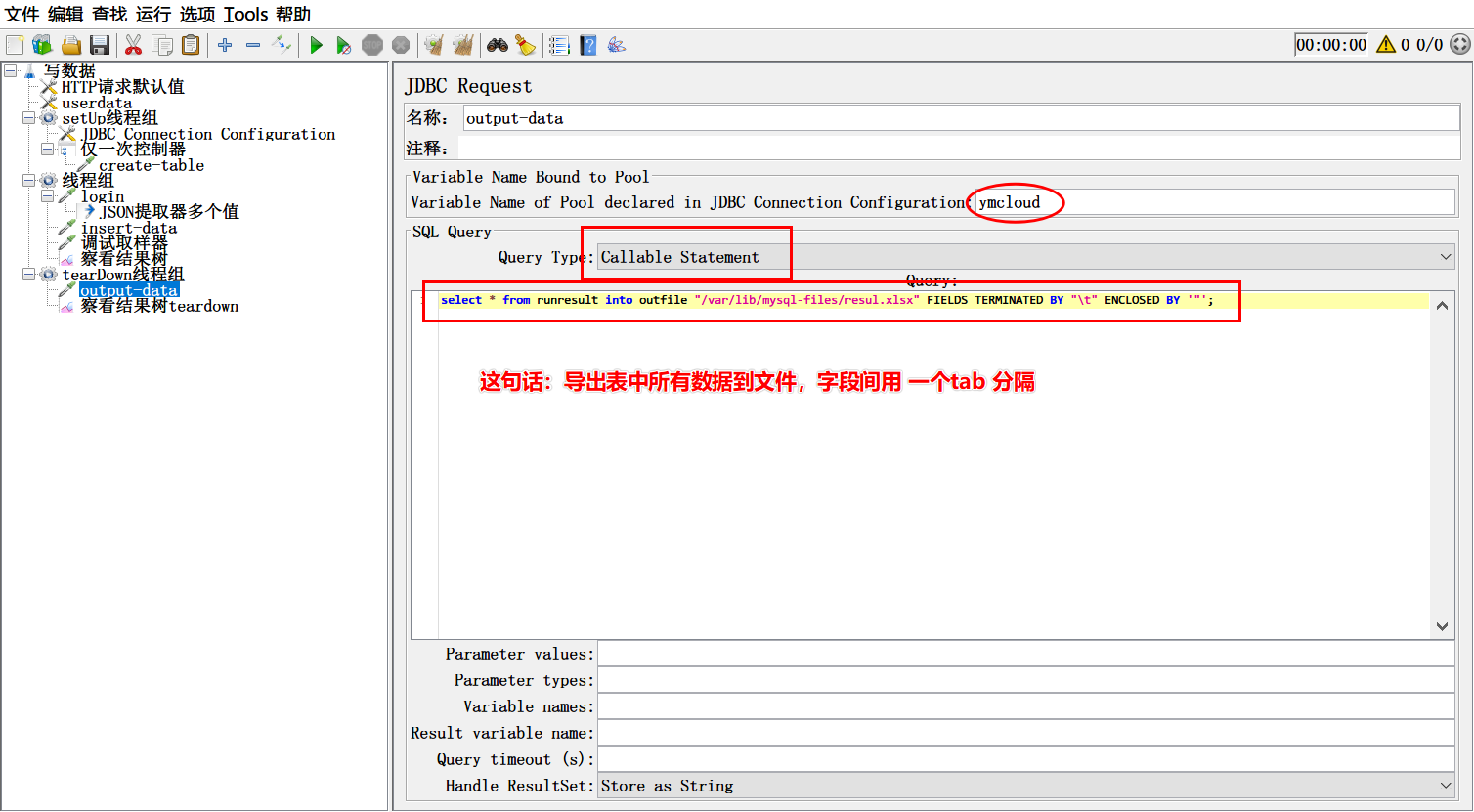This screenshot has width=1474, height=812.
Task: Open the Query Type dropdown
Action: (1025, 257)
